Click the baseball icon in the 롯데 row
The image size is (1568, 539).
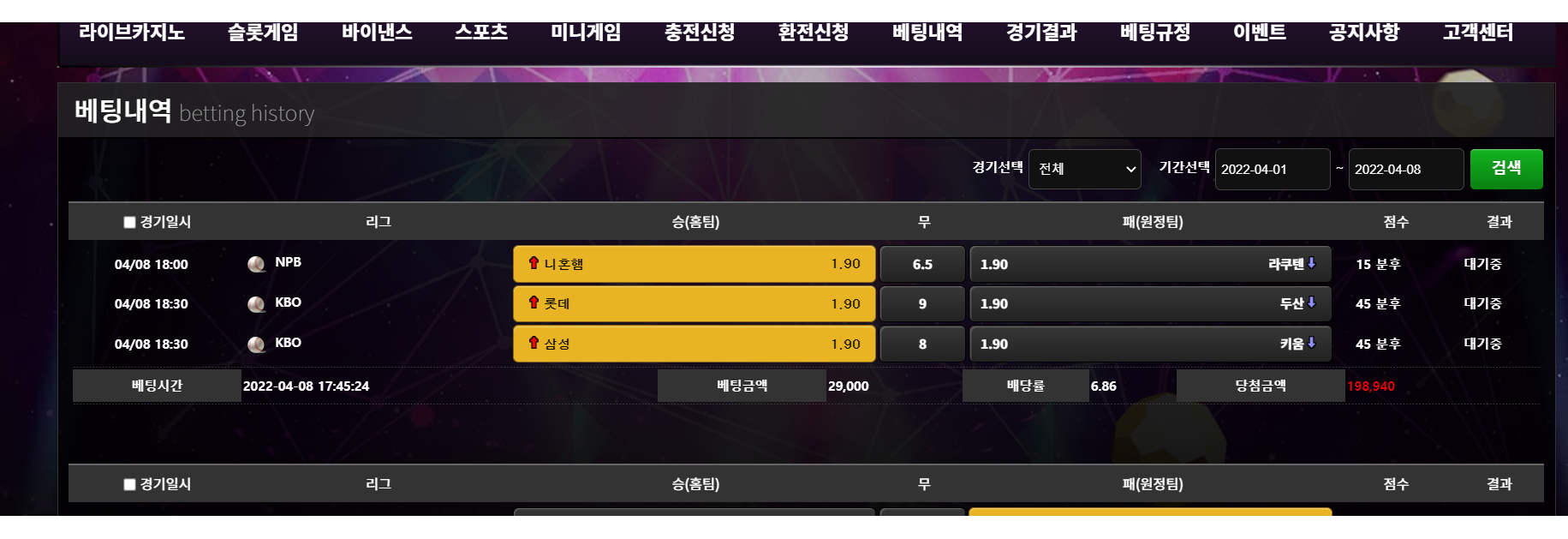point(256,304)
